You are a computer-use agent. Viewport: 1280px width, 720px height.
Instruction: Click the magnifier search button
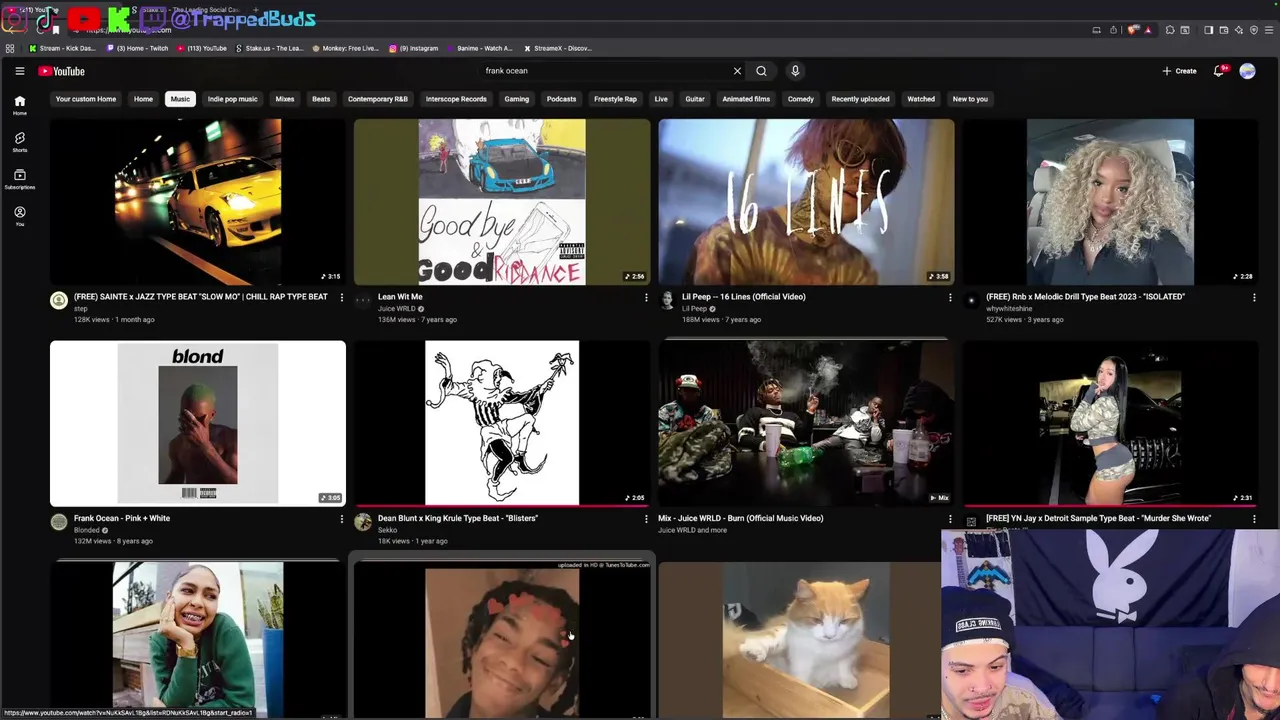tap(761, 71)
